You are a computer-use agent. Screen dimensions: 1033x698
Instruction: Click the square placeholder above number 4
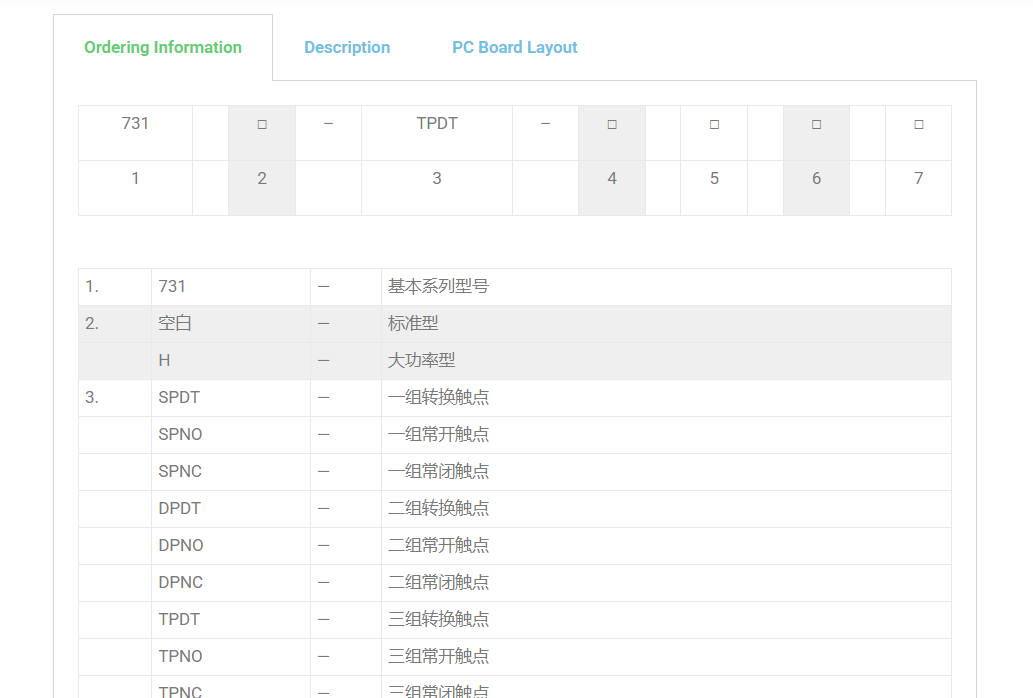tap(612, 124)
